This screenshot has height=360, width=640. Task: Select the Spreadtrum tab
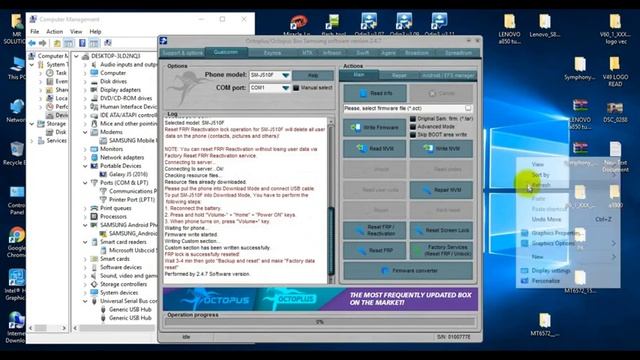458,53
